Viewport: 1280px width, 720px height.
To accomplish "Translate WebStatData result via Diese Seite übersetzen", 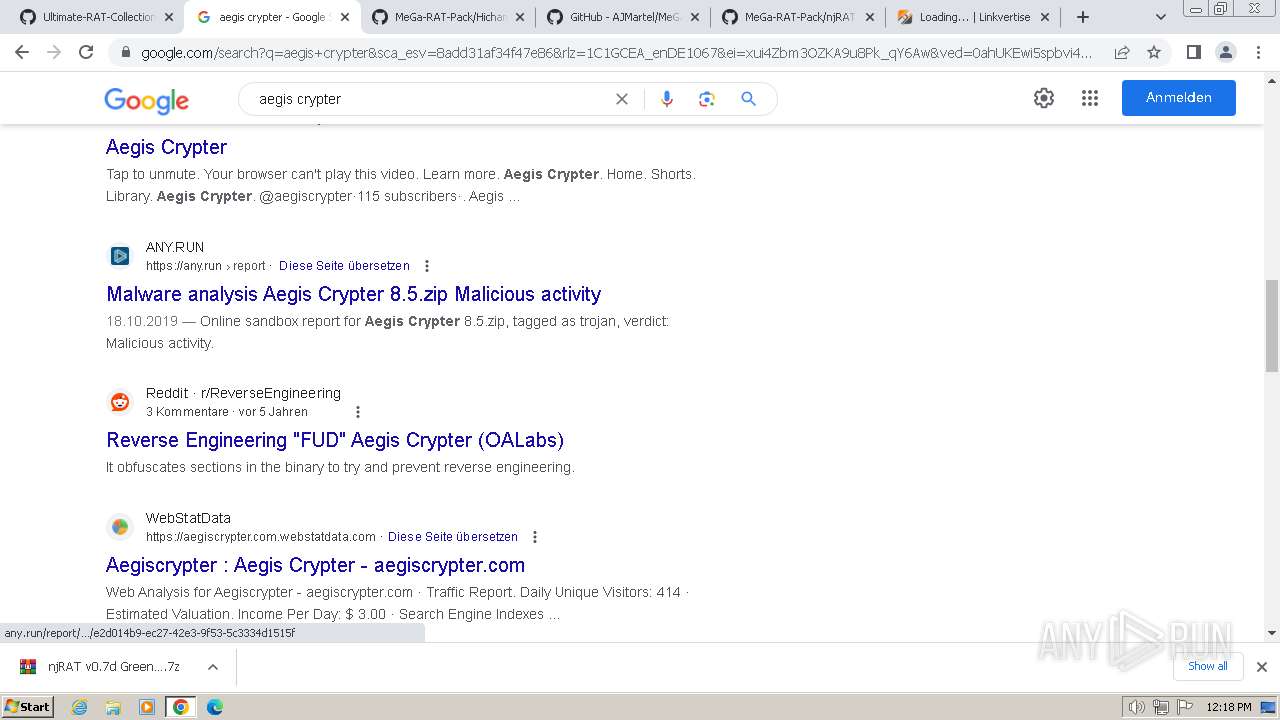I will coord(453,537).
